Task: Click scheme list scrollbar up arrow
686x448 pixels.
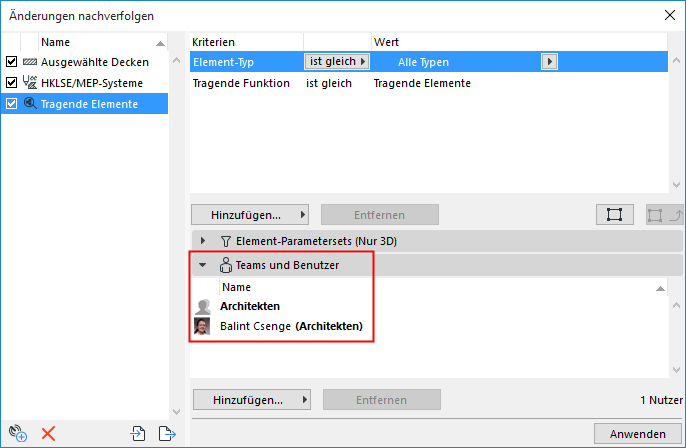Action: coord(176,60)
